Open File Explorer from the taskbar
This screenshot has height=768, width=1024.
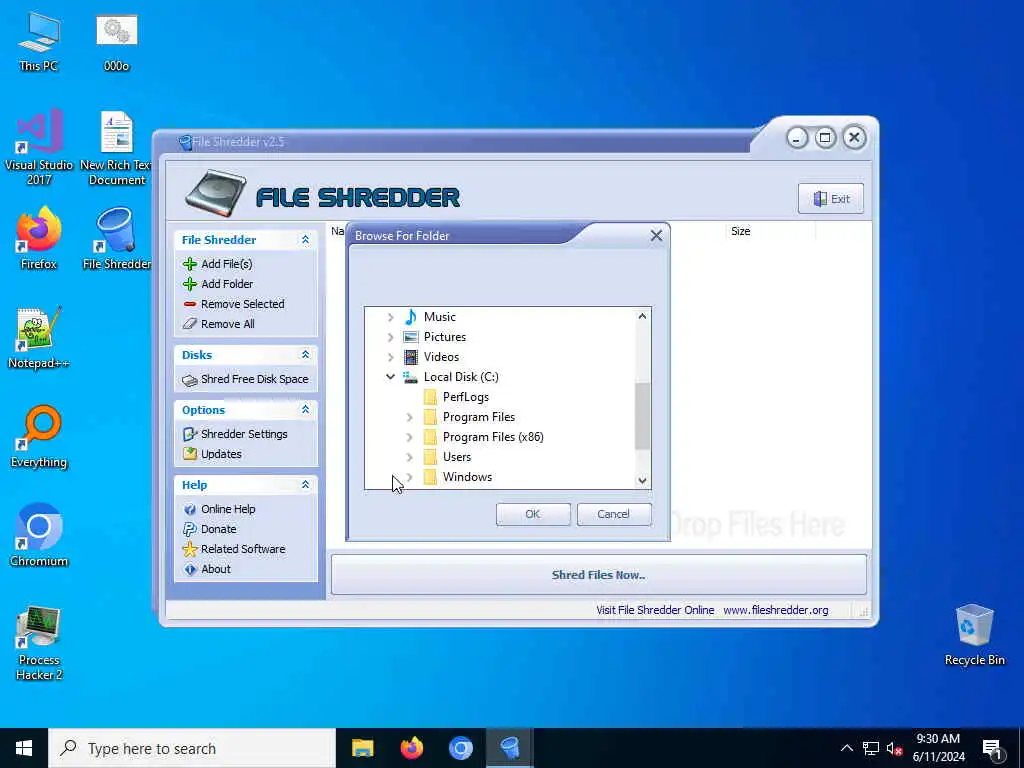[362, 748]
